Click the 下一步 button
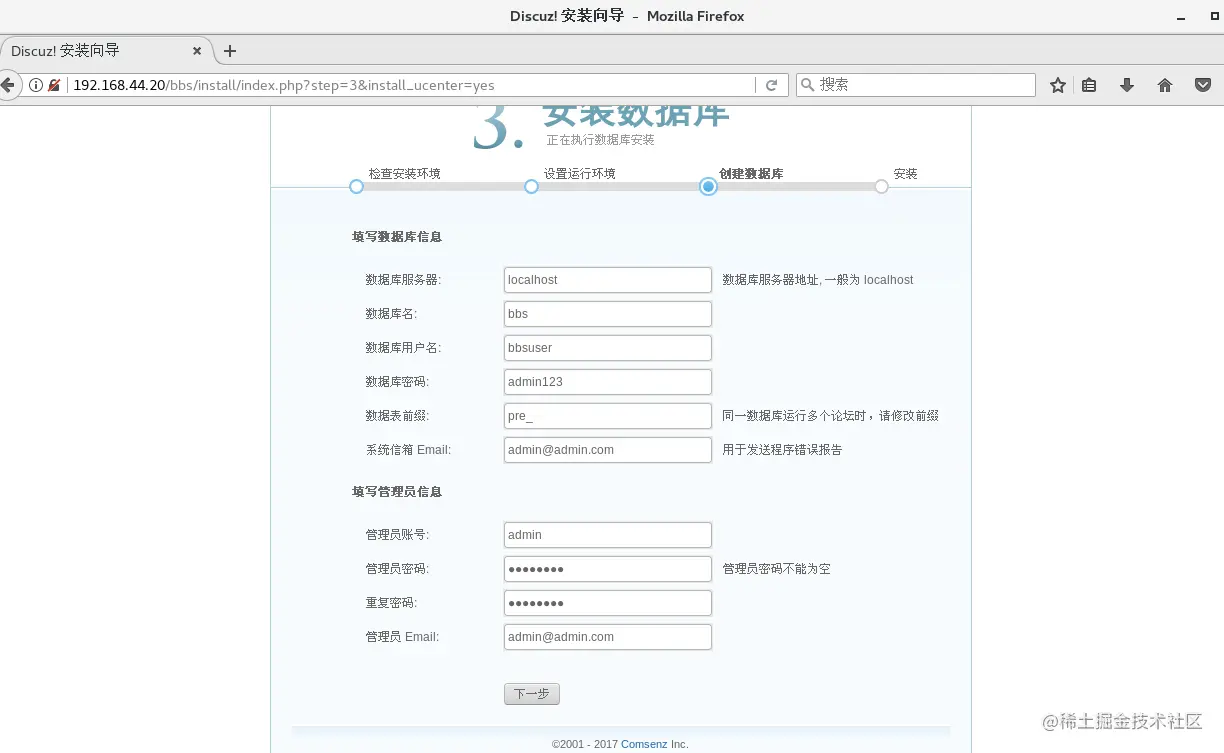Viewport: 1224px width, 753px height. pyautogui.click(x=532, y=694)
